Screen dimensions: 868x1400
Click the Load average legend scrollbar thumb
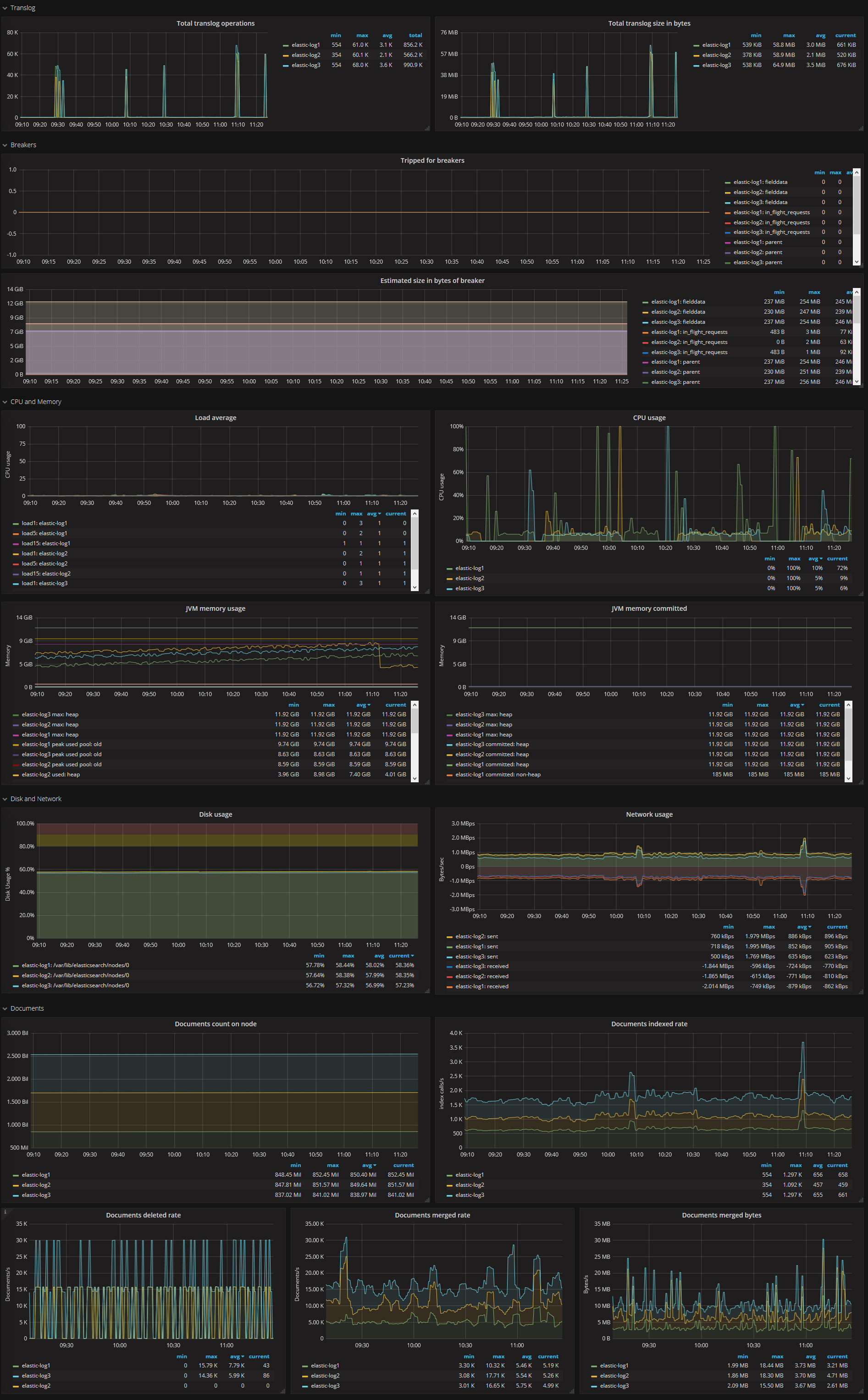(415, 543)
